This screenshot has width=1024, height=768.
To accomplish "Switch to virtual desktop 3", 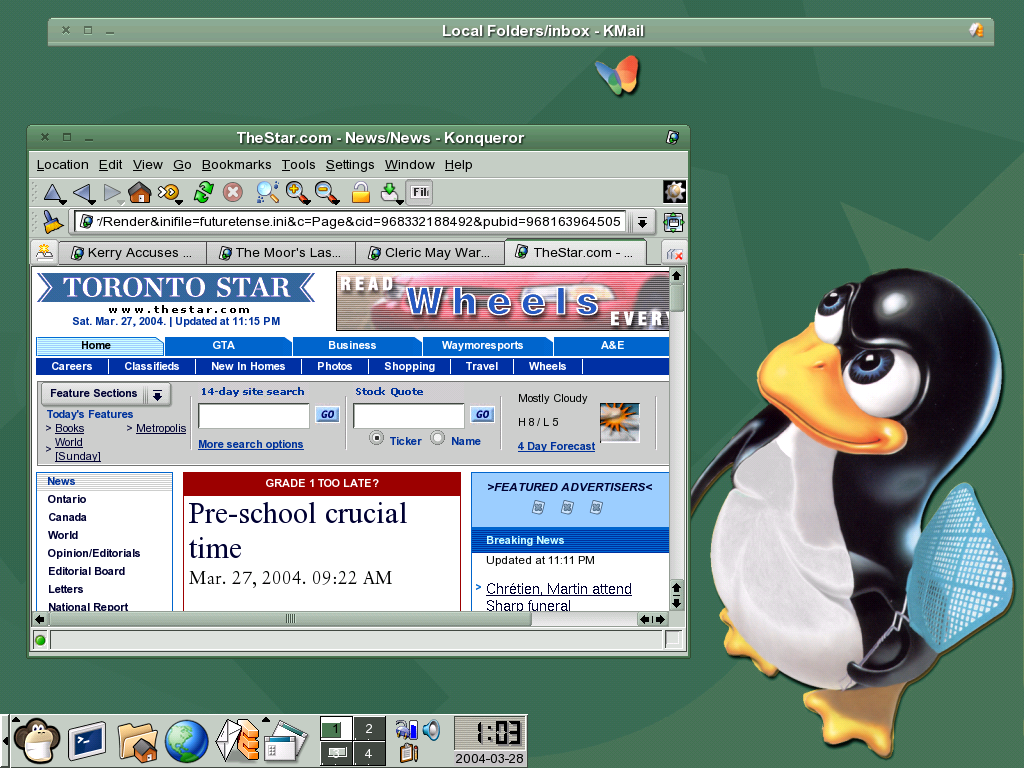I will pos(336,753).
